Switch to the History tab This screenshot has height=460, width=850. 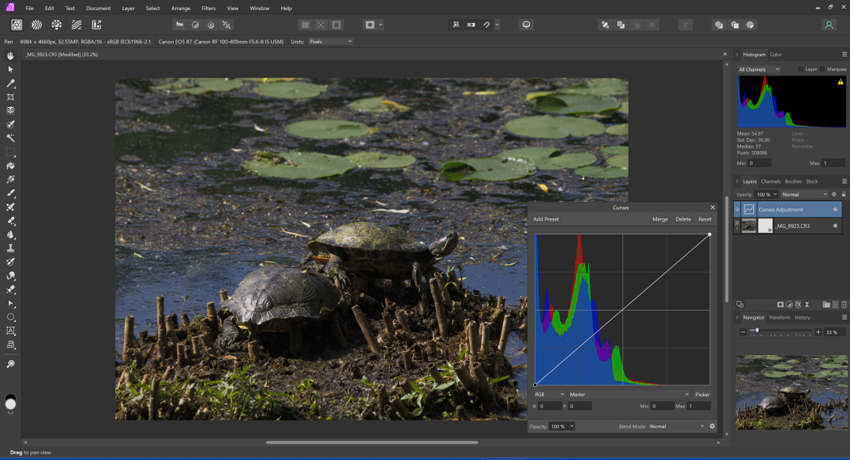click(x=802, y=318)
